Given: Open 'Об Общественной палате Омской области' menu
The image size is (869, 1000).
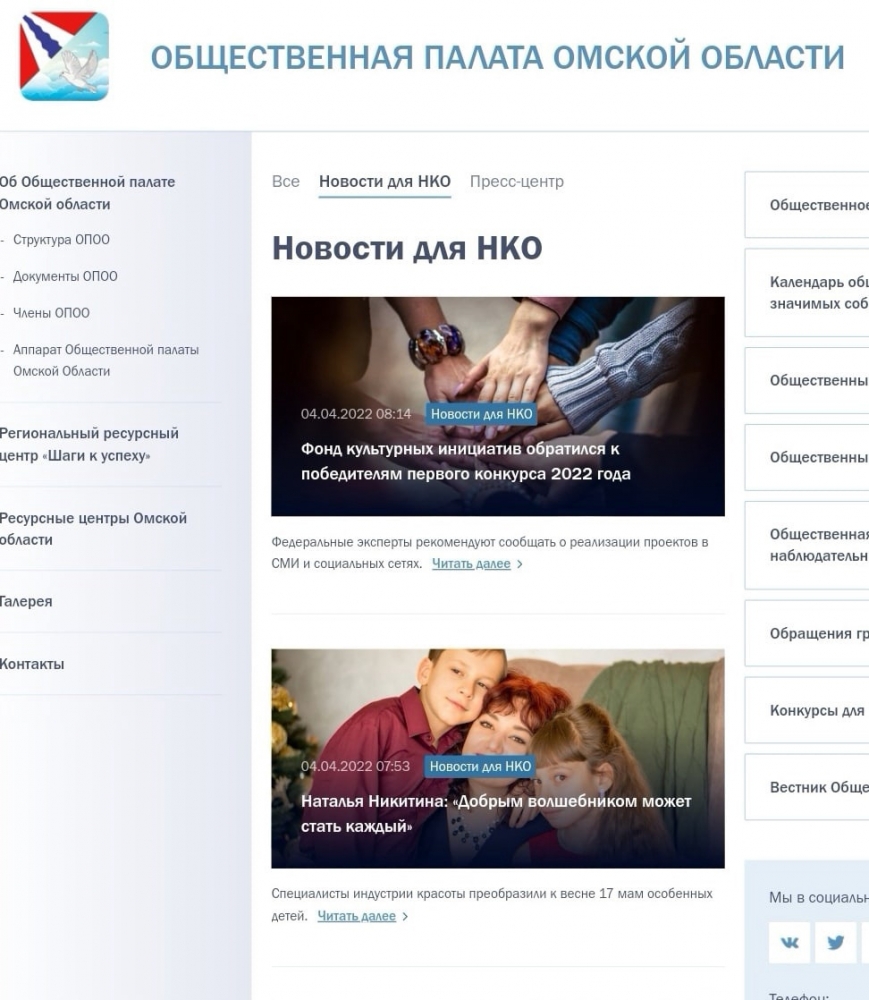Looking at the screenshot, I should pyautogui.click(x=87, y=193).
